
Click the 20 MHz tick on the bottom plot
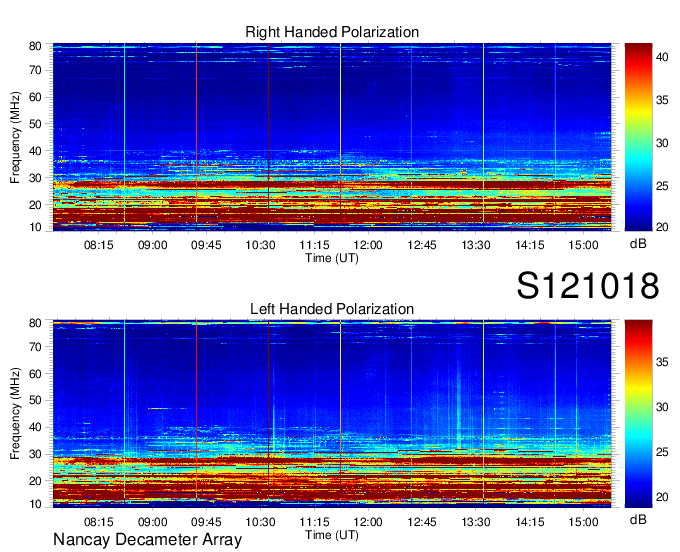point(35,481)
